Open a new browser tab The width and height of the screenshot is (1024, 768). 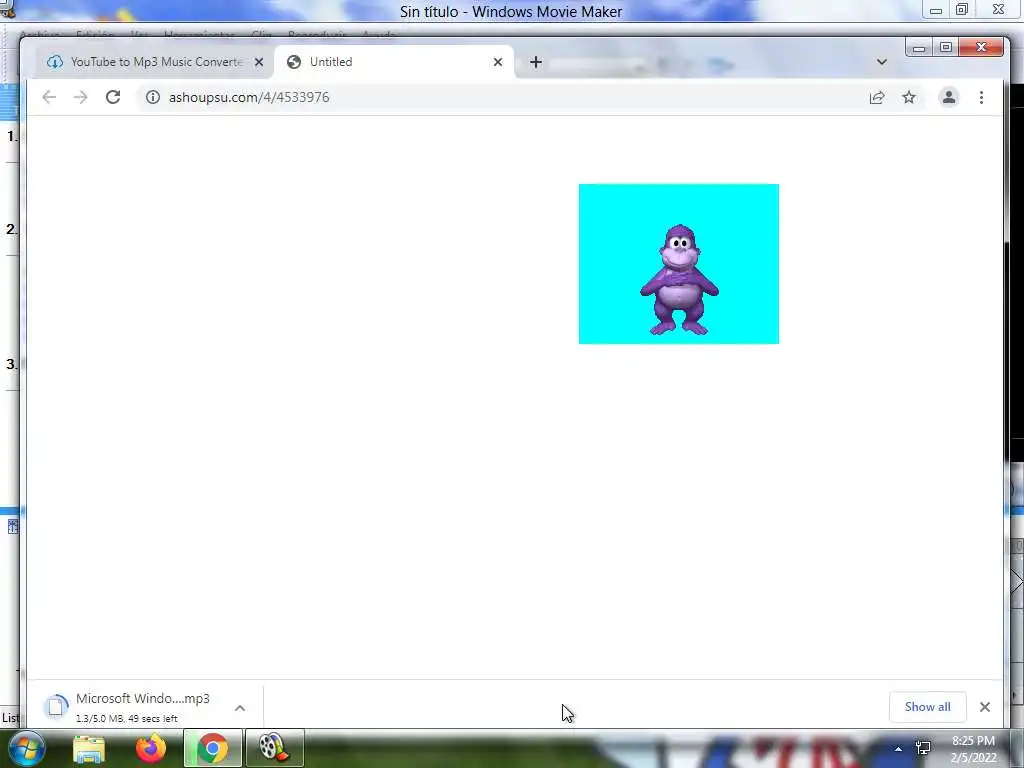click(536, 62)
